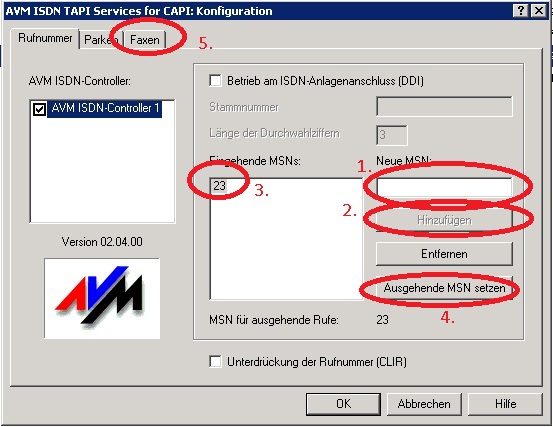Click the AVM logo image
553x427 pixels.
[102, 298]
